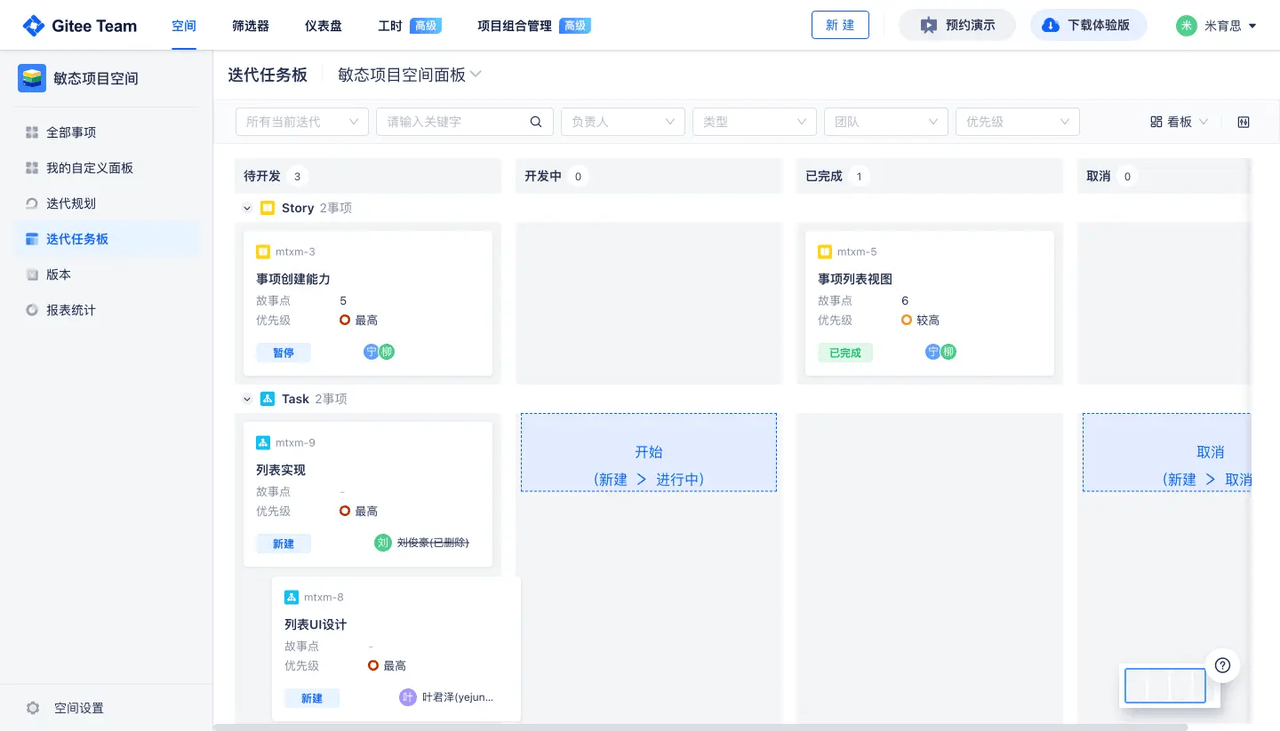Click the 下载体验版 button
Viewport: 1280px width, 731px height.
(x=1087, y=25)
